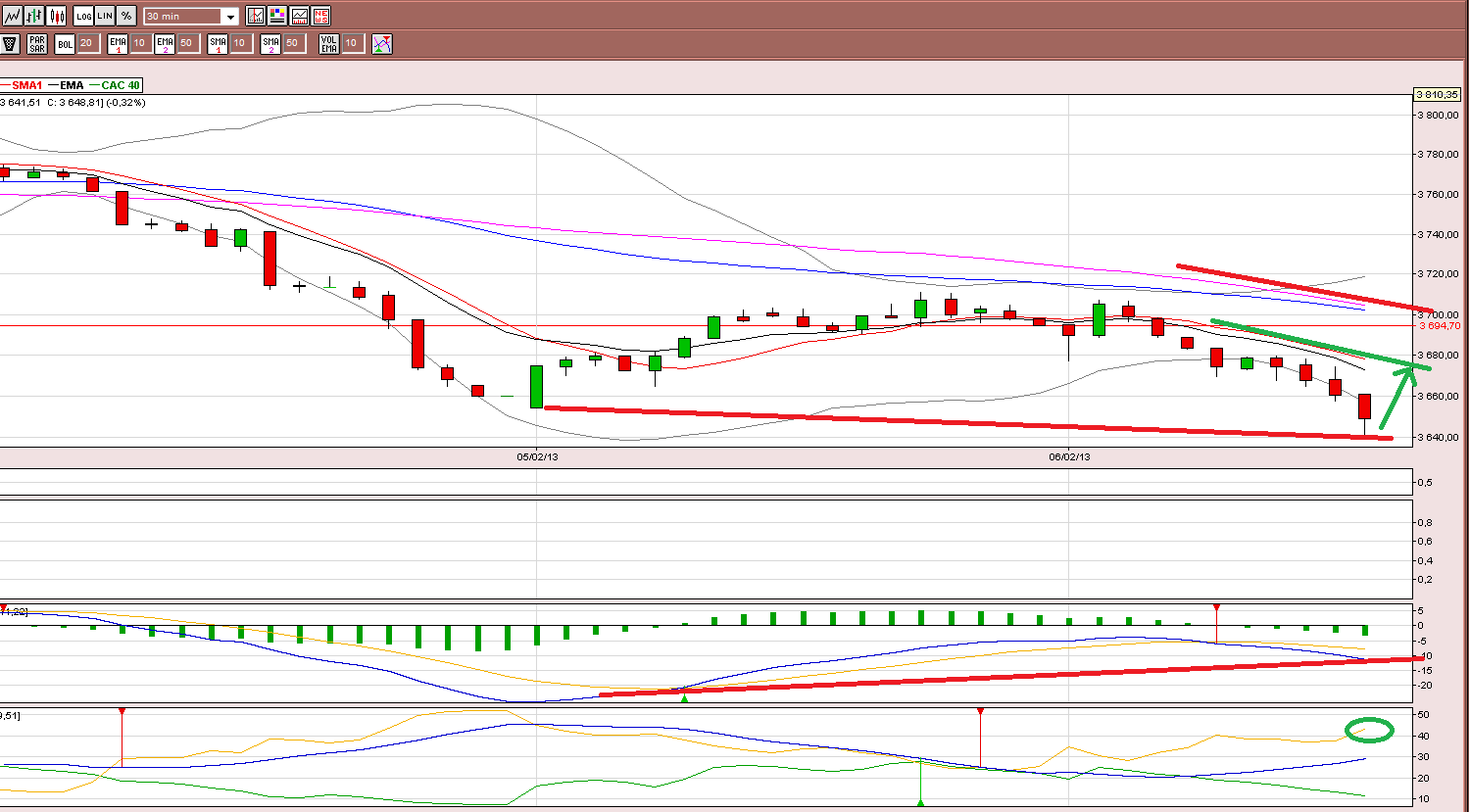Switch to bar chart display
Viewport: 1470px width, 812px height.
coord(34,16)
